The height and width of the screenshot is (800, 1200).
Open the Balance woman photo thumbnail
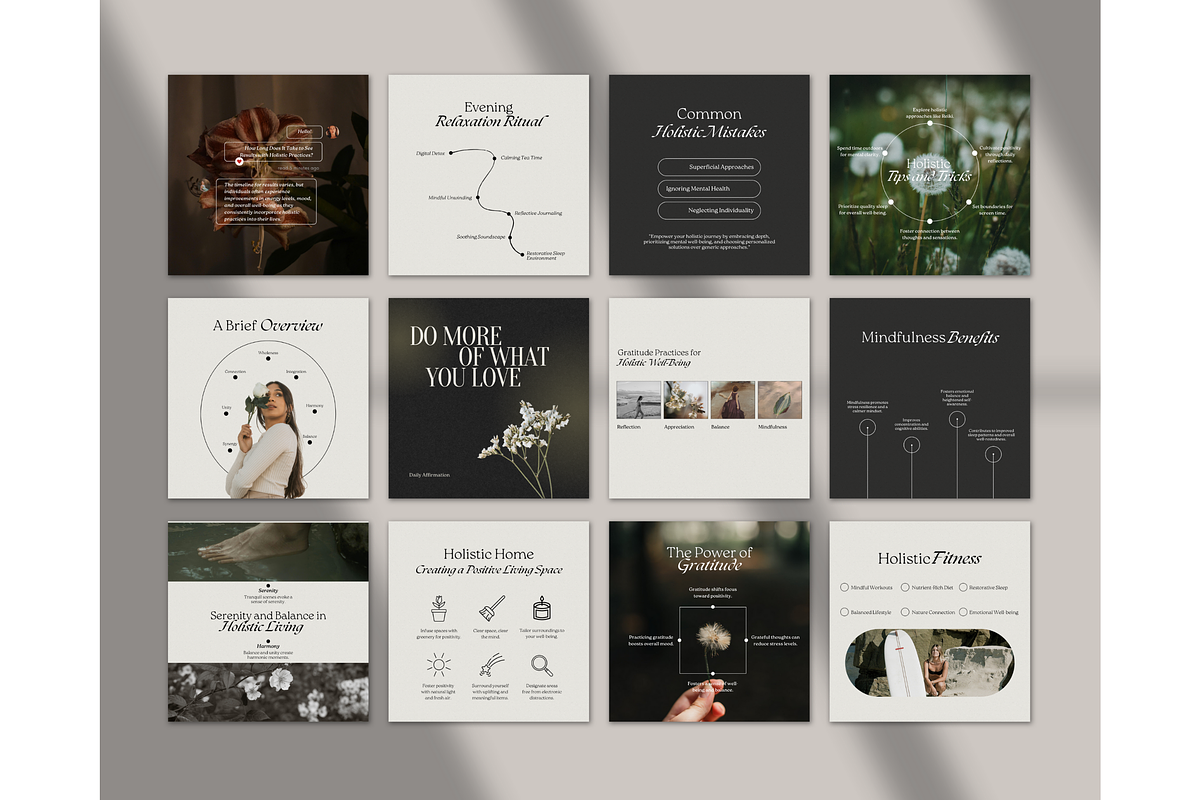click(732, 400)
